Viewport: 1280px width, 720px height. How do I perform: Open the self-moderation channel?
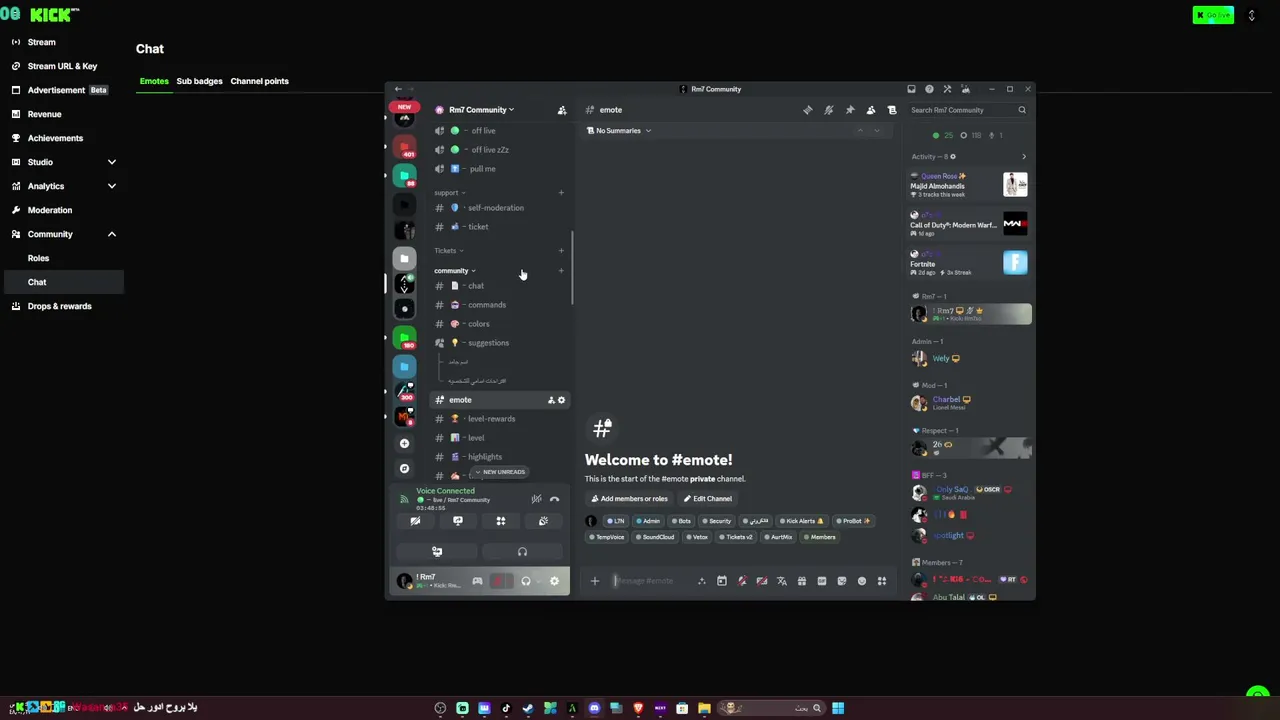coord(500,208)
